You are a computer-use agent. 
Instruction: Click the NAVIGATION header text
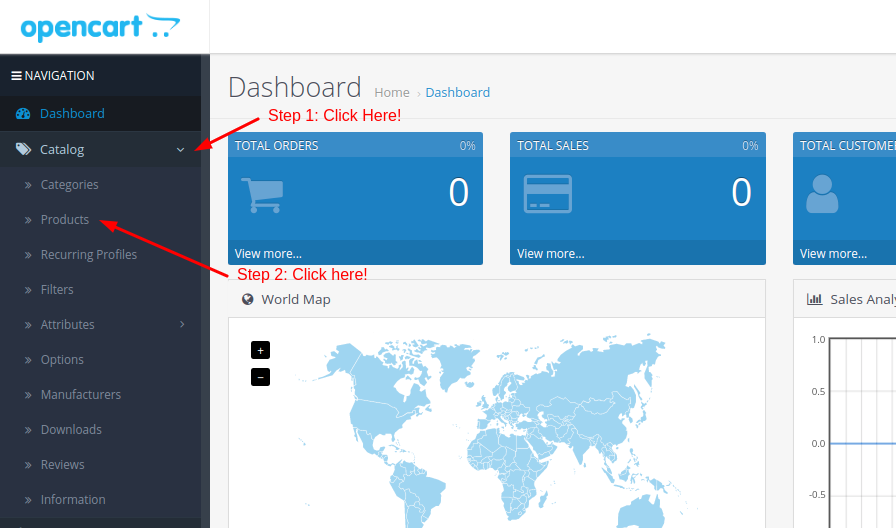[59, 75]
